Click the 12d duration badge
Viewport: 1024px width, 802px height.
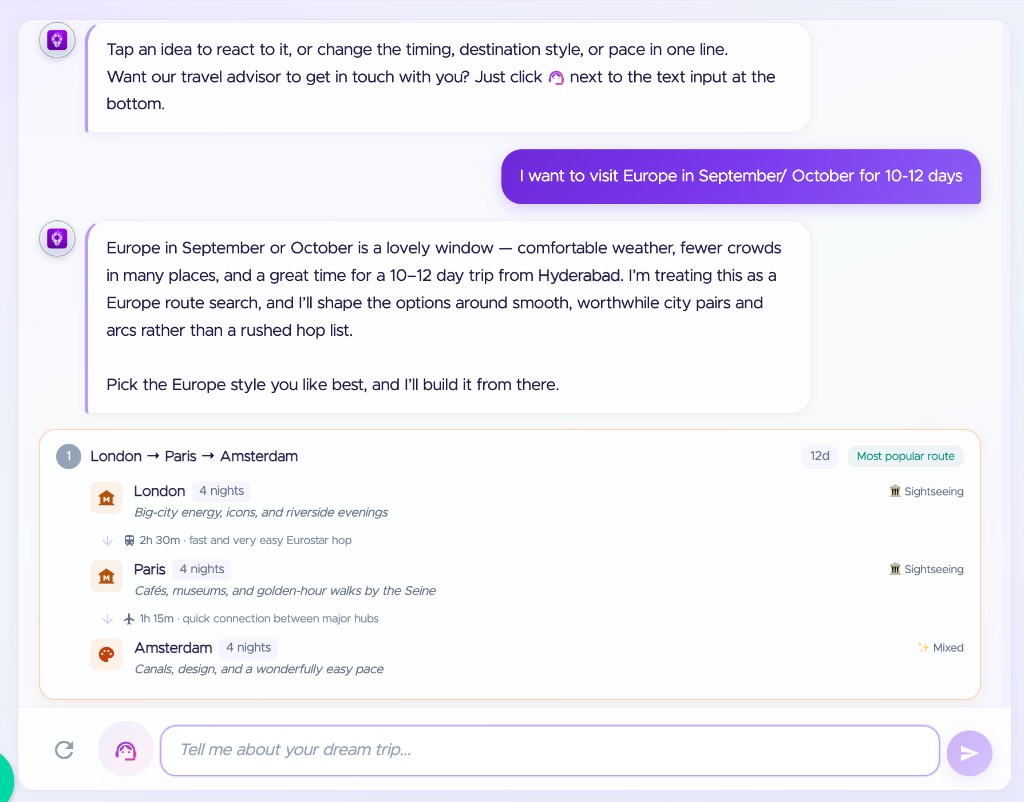click(820, 456)
